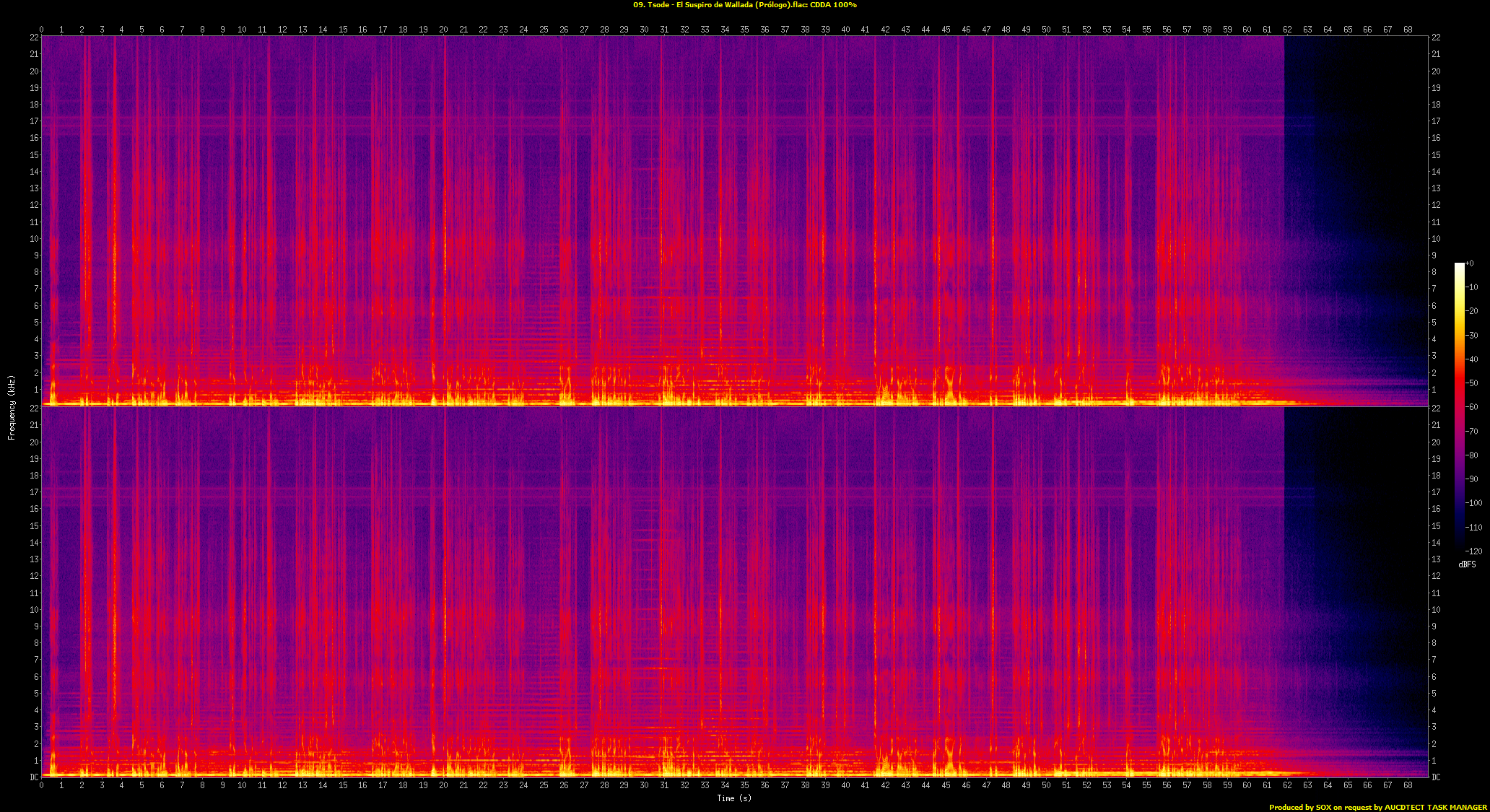Click 68 second marker on bottom time axis
This screenshot has width=1490, height=812.
(1408, 785)
